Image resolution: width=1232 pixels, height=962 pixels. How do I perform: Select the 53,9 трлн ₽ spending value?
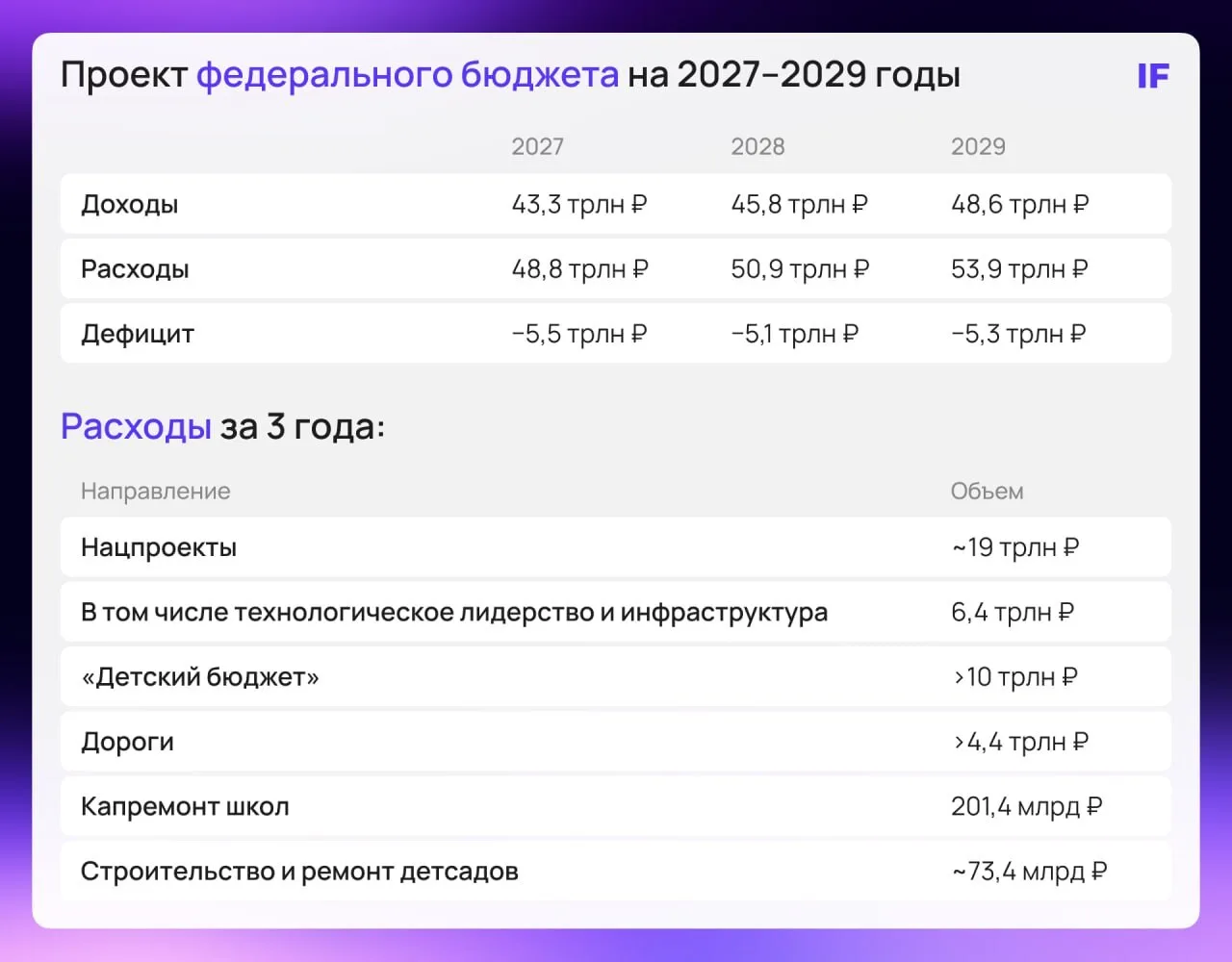click(x=1020, y=268)
